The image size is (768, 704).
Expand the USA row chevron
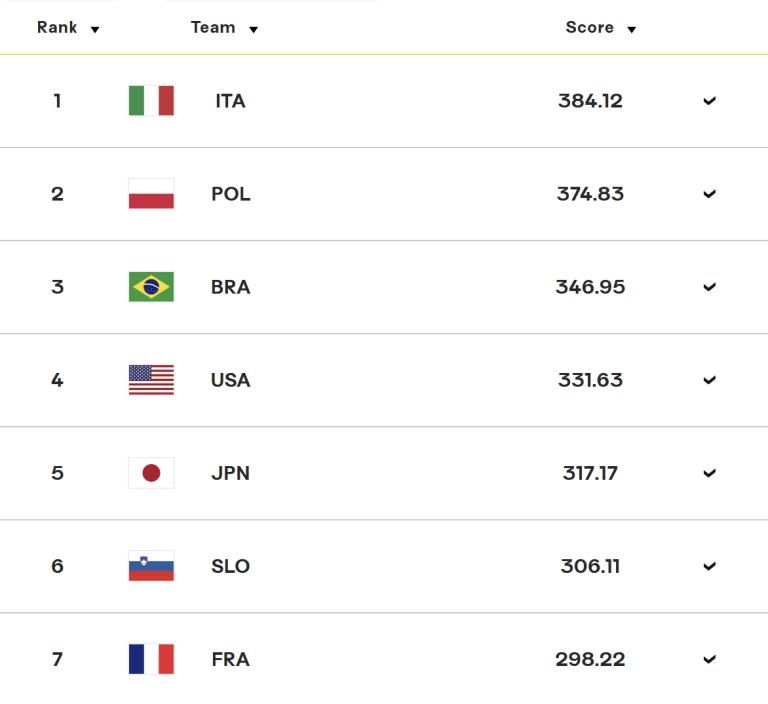(x=710, y=380)
